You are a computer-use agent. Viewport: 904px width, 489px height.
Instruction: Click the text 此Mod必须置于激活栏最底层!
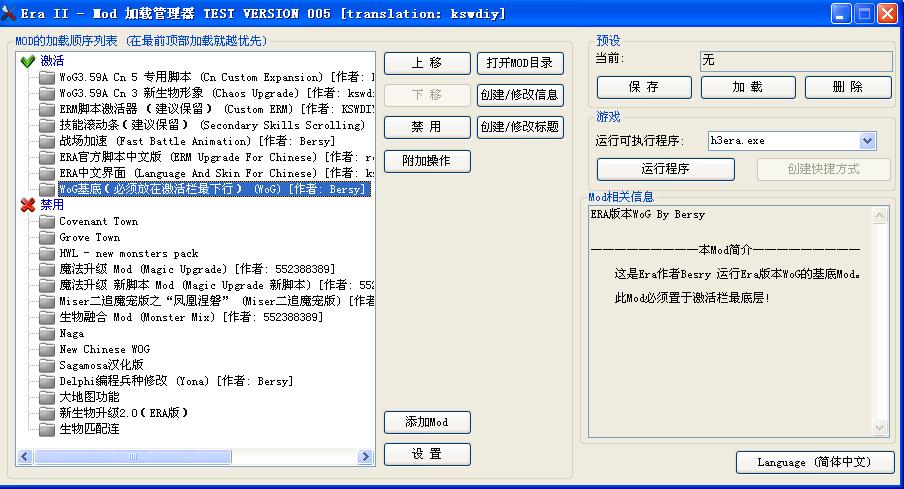coord(692,298)
